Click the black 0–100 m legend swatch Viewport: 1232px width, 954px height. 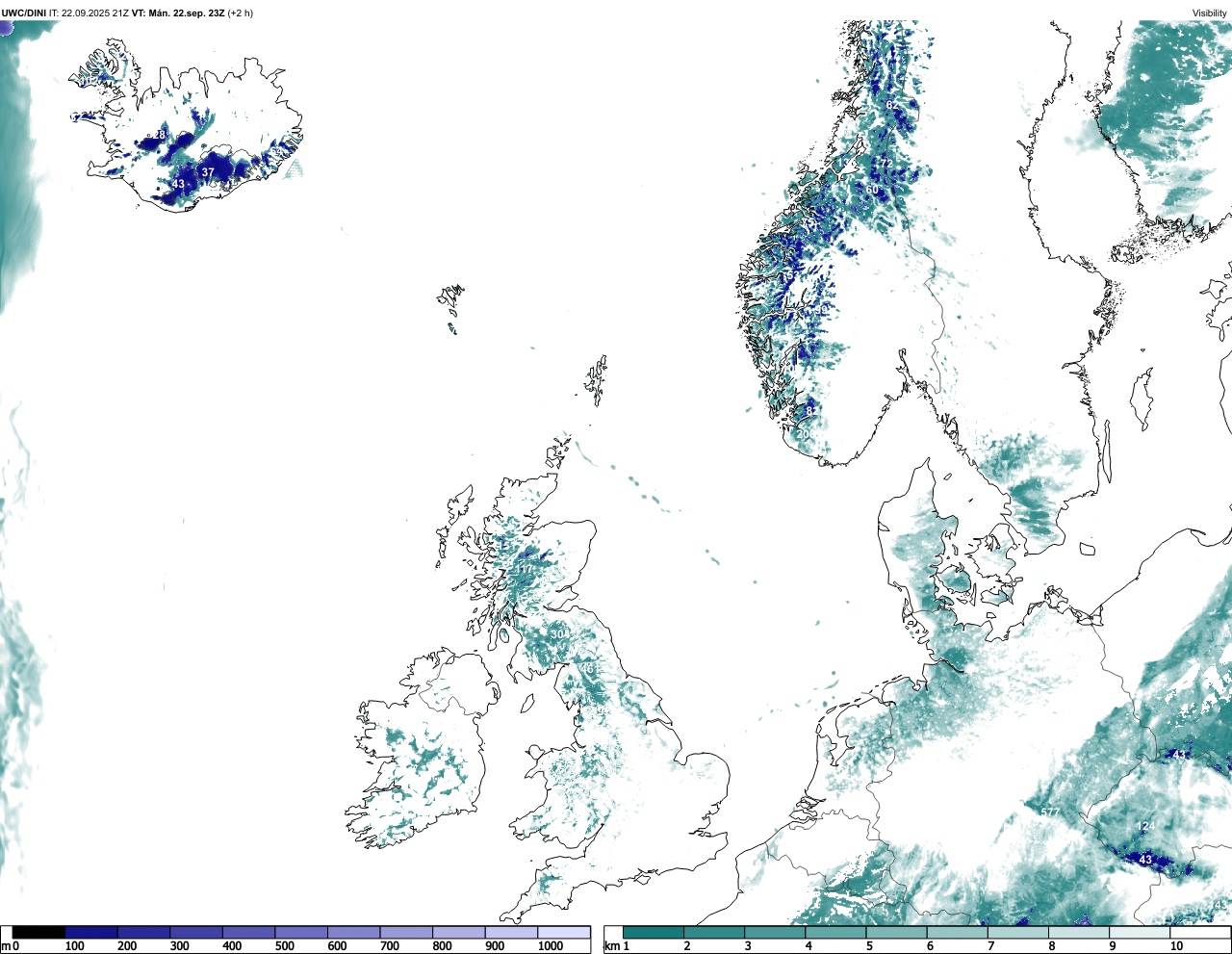click(39, 932)
